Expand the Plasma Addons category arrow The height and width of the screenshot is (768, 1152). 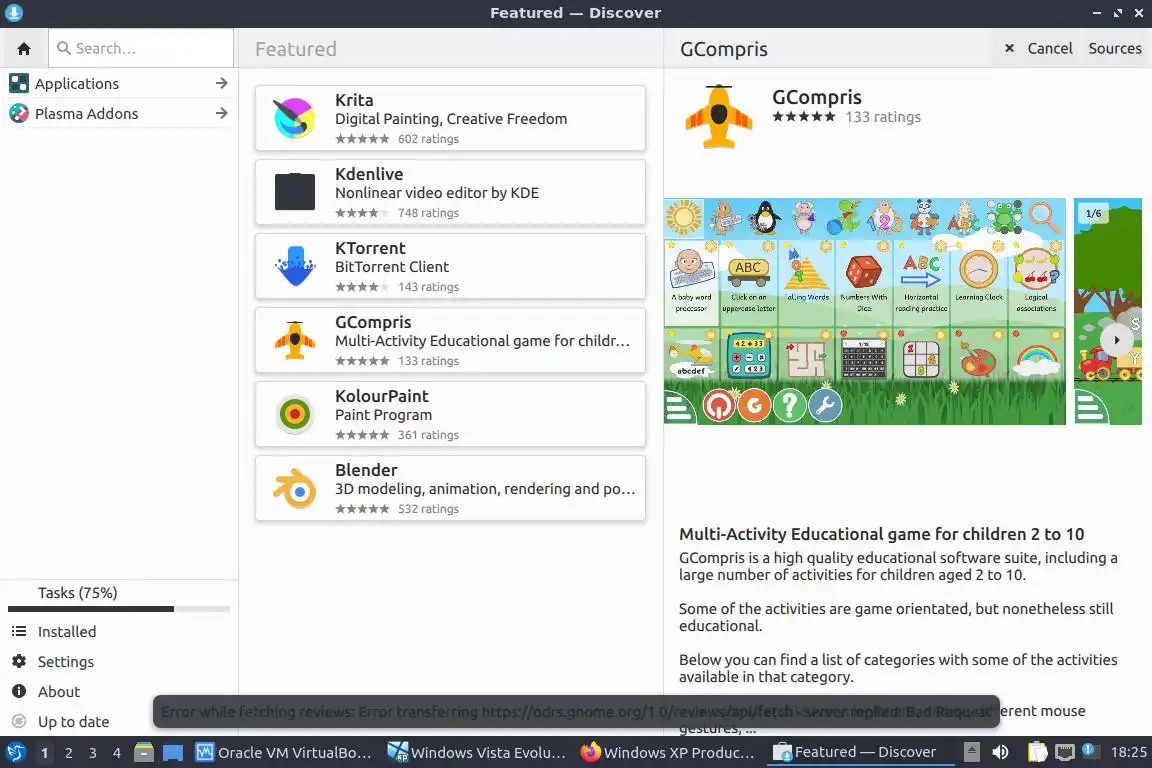tap(221, 113)
